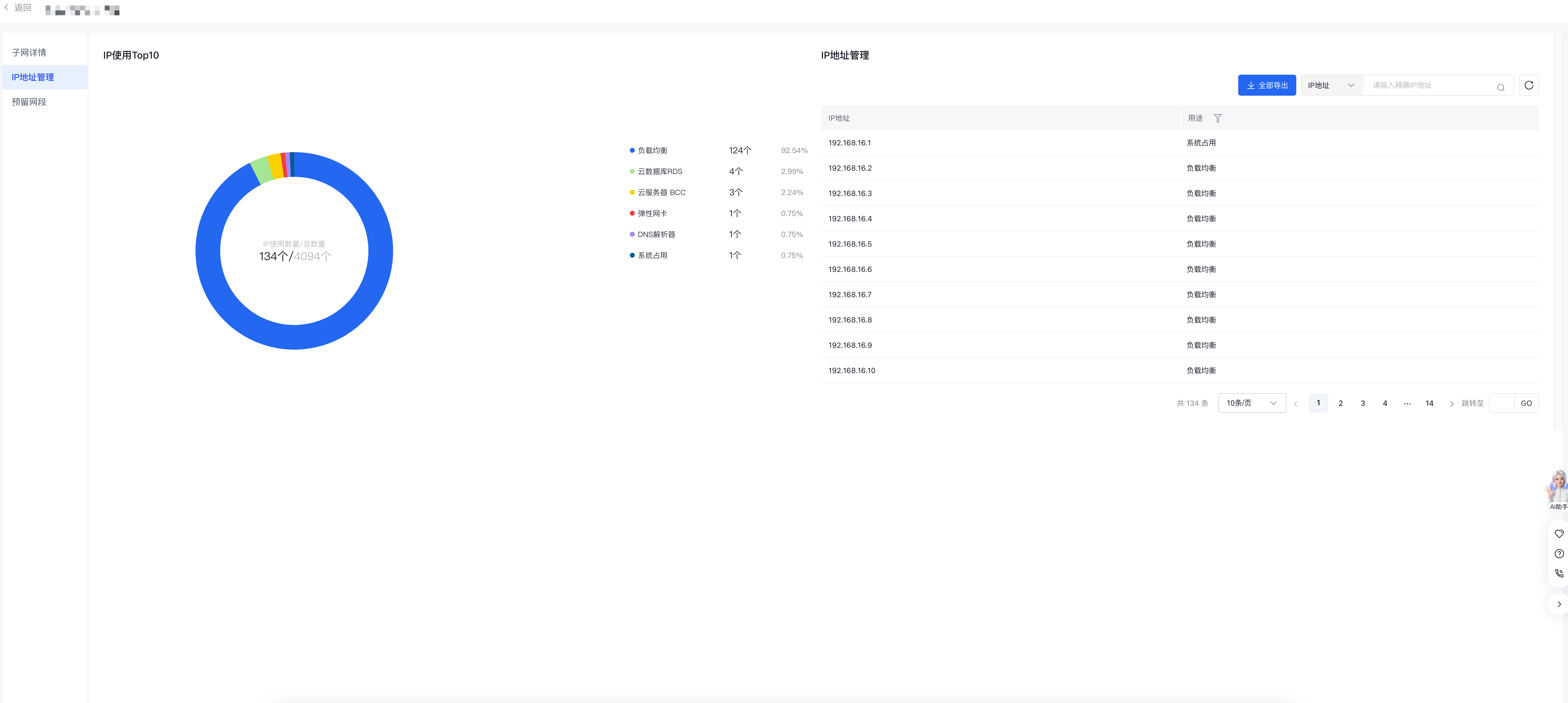Screen dimensions: 1568x703
Task: Go to page 3
Action: (x=1362, y=403)
